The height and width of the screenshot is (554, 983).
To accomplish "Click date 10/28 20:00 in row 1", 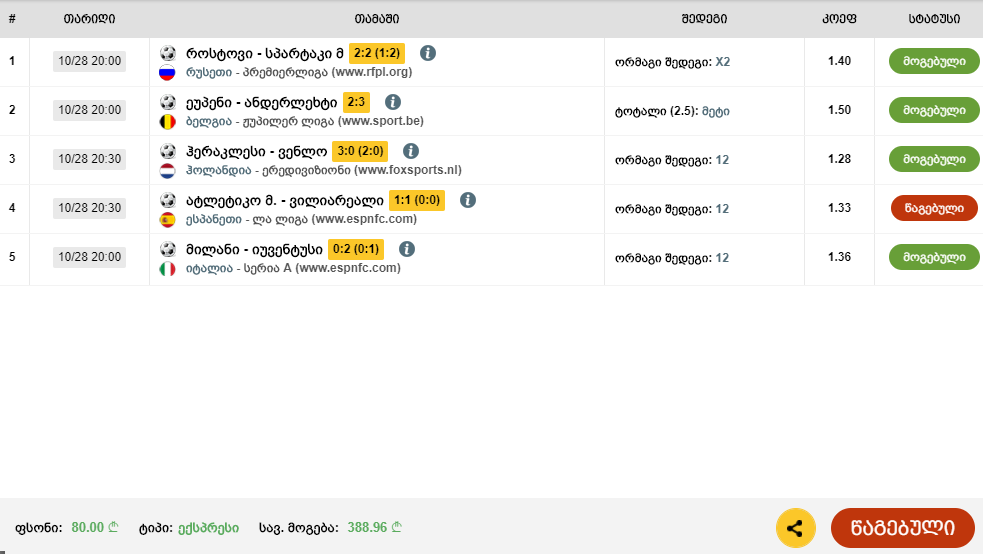I will click(x=90, y=61).
